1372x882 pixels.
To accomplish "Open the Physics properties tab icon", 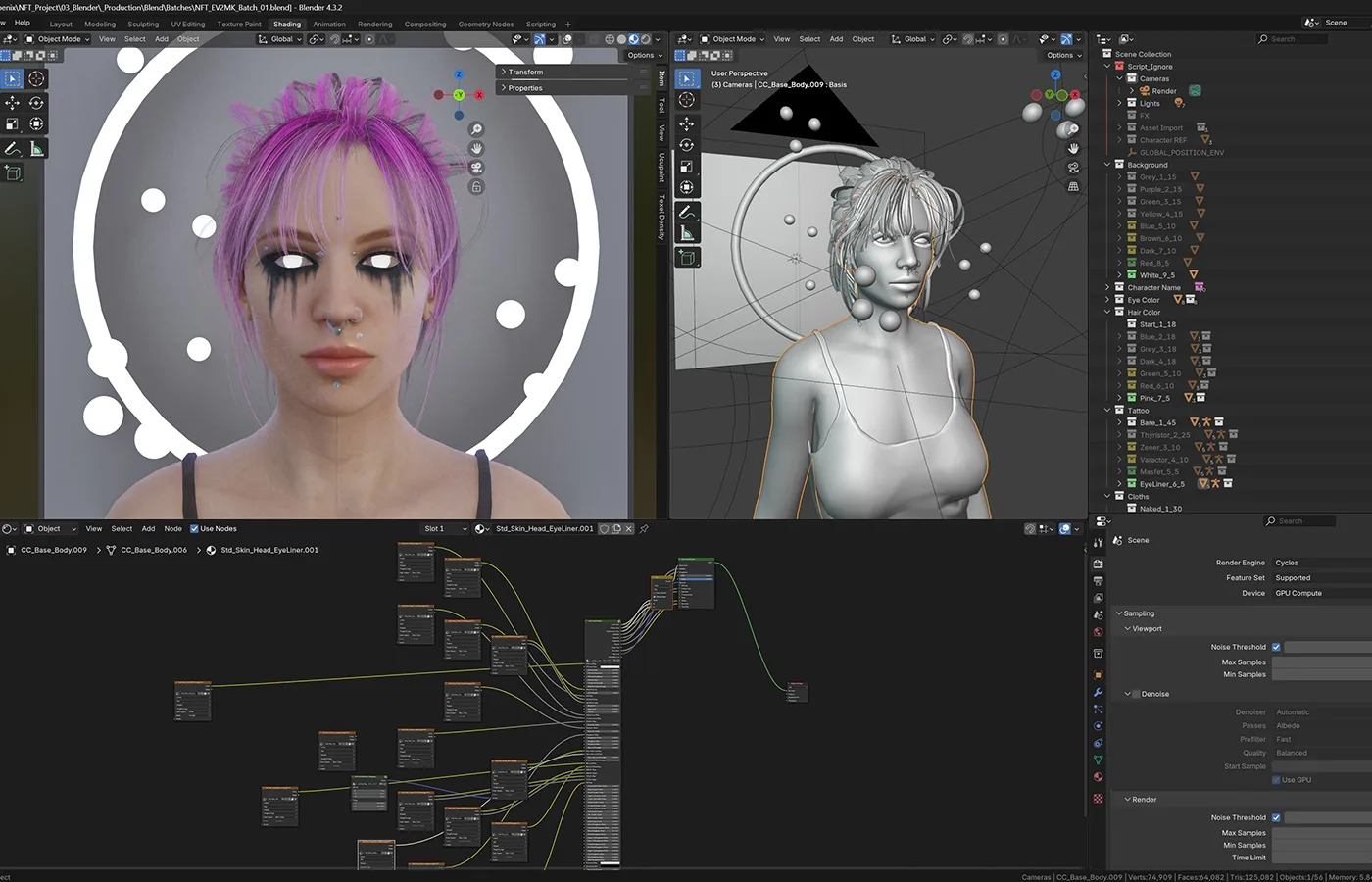I will point(1098,726).
